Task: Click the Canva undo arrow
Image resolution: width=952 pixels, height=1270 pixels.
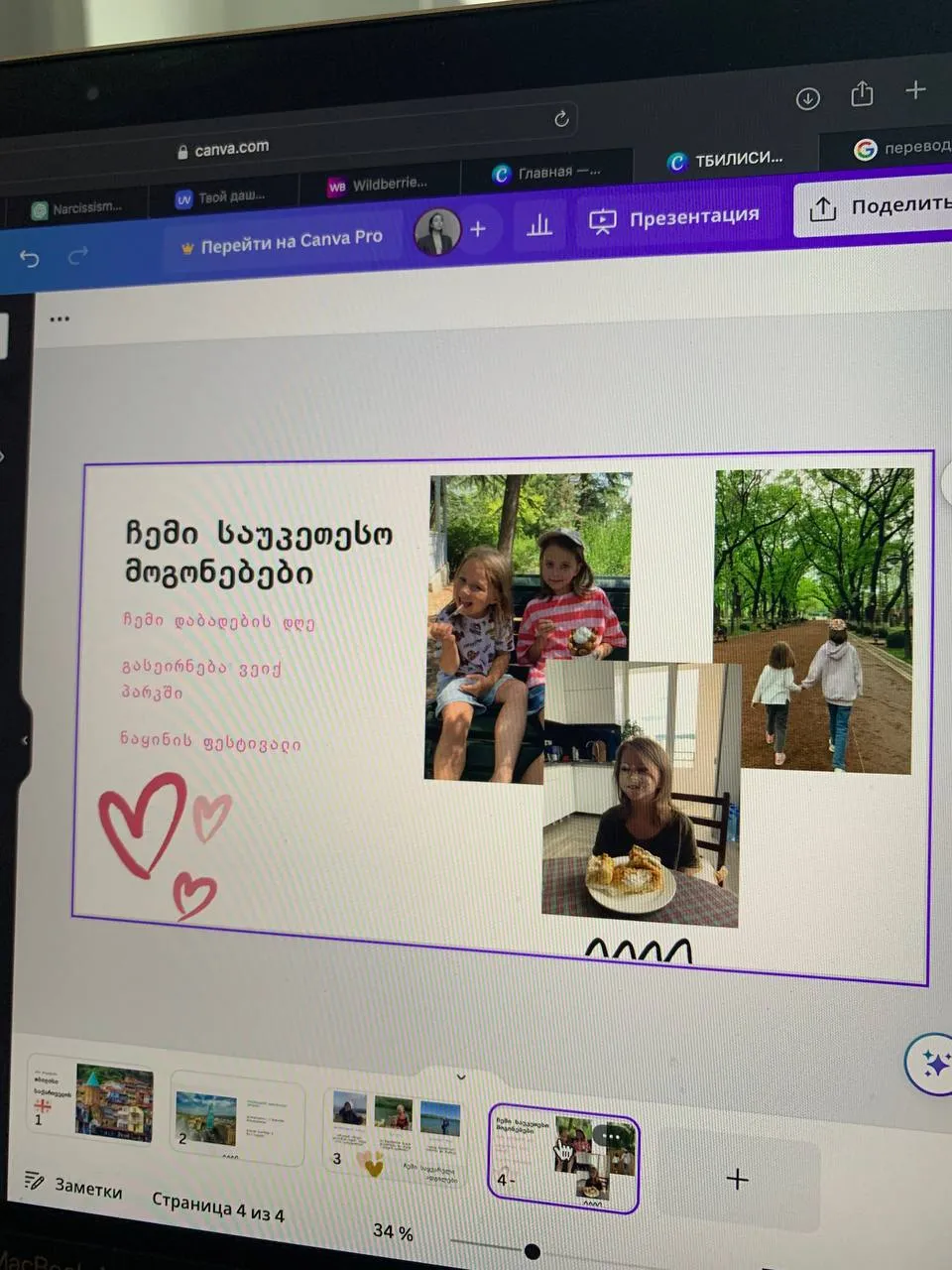Action: [30, 259]
